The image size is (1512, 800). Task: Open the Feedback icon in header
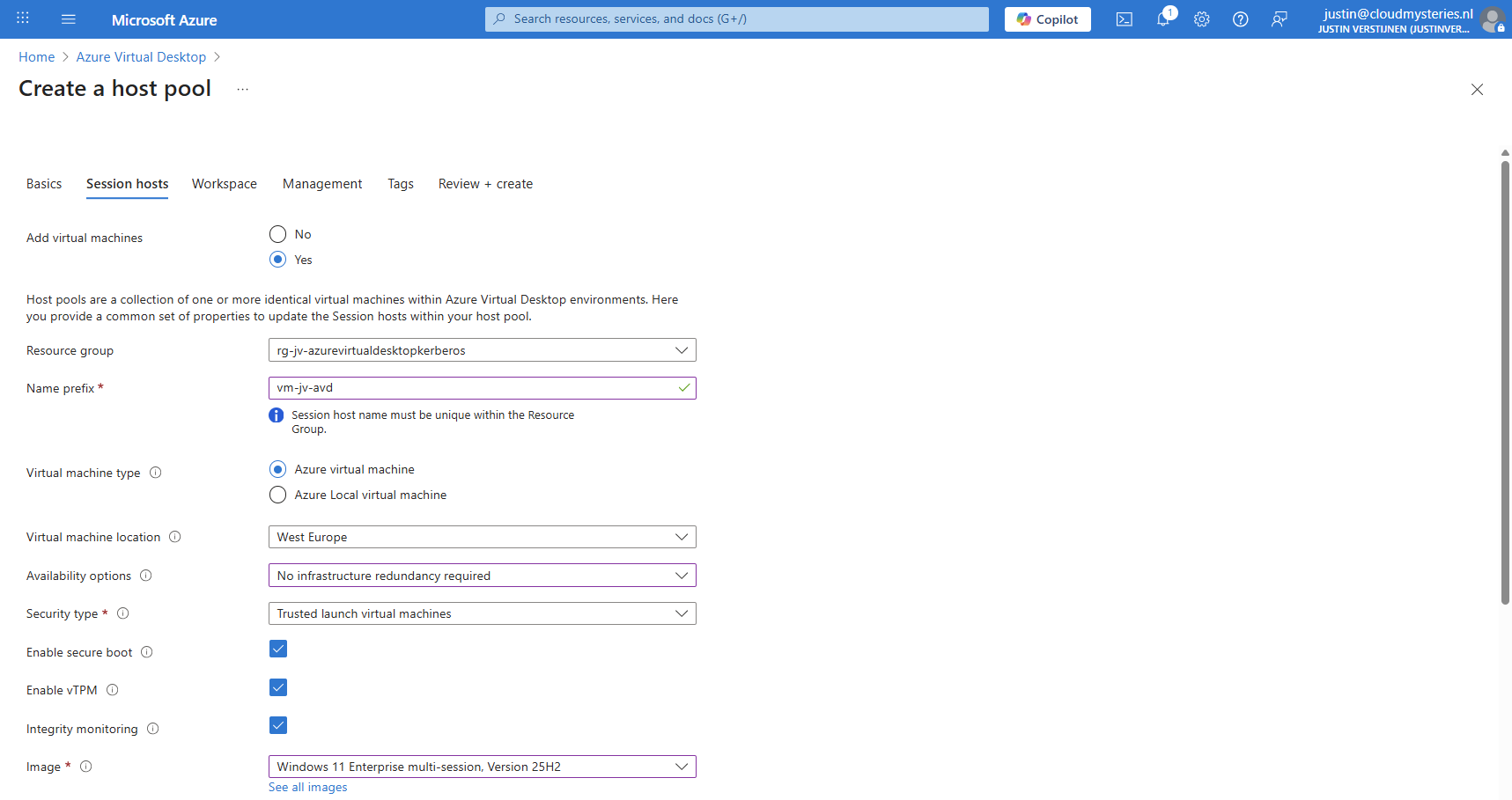[x=1279, y=19]
